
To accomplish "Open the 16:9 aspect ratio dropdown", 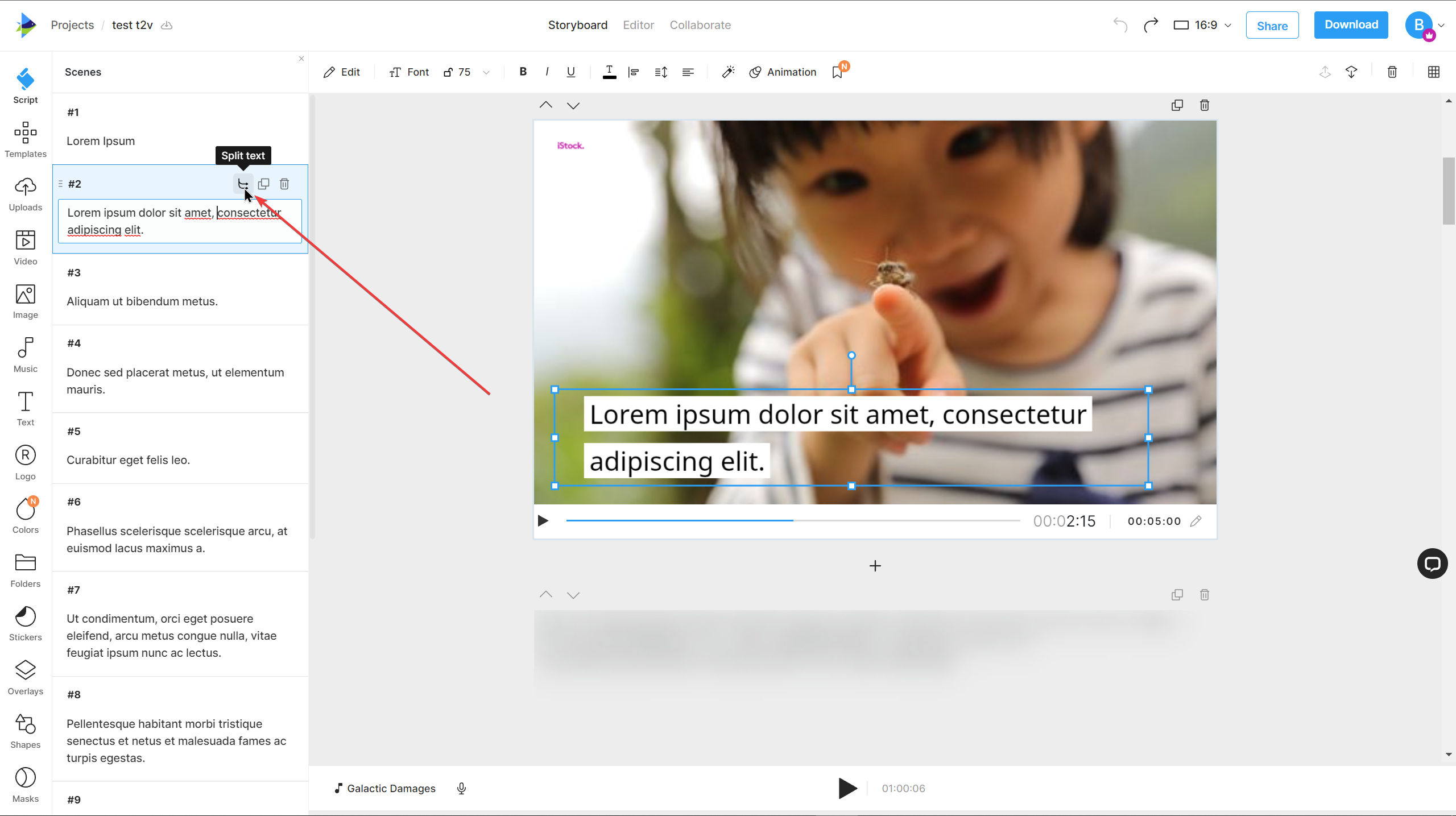I will (x=1202, y=25).
